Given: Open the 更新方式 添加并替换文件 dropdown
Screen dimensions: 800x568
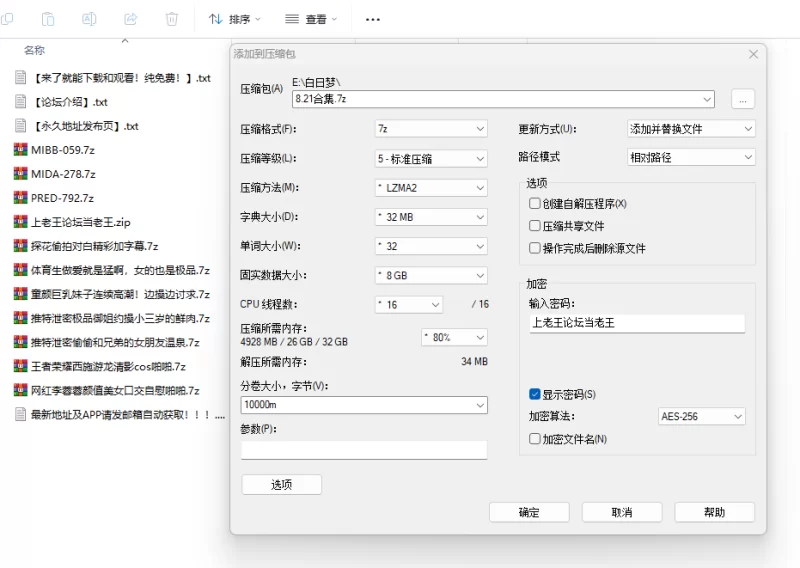Looking at the screenshot, I should (x=691, y=129).
